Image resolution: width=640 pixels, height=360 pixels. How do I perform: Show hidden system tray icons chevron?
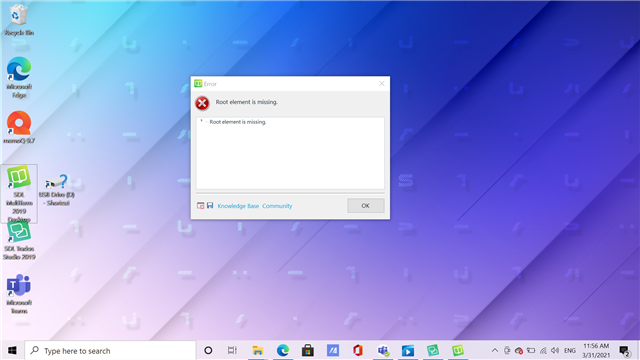click(x=495, y=350)
